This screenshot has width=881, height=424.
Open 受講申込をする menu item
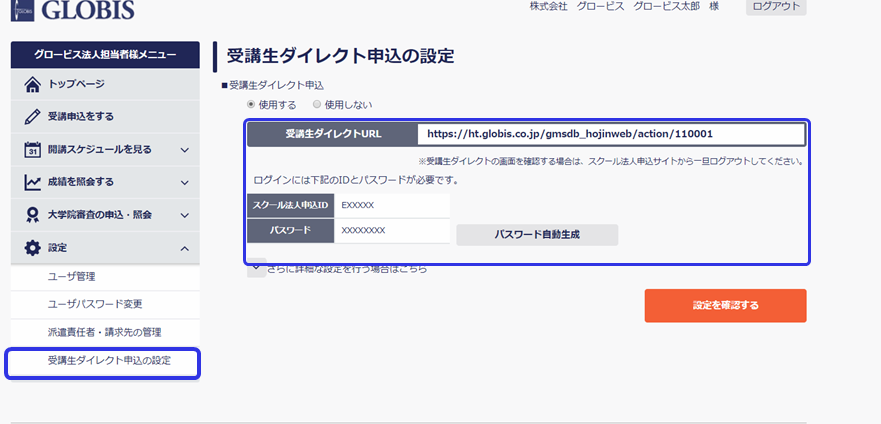click(x=105, y=117)
